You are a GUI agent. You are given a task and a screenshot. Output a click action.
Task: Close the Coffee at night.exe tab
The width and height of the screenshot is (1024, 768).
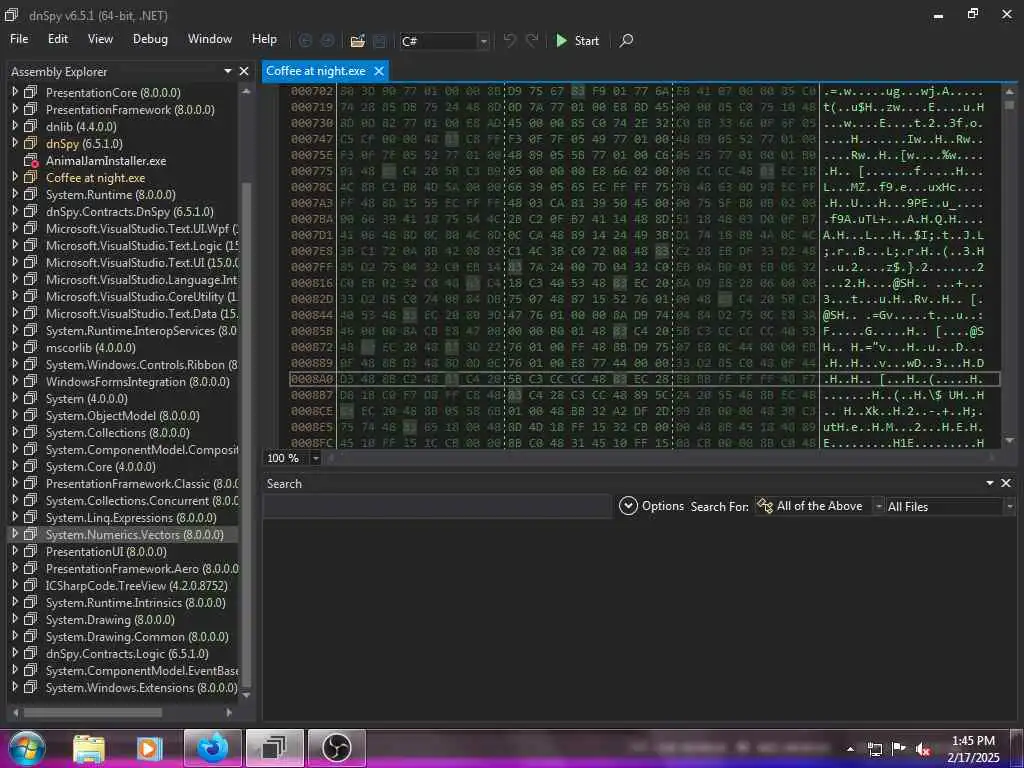click(379, 71)
